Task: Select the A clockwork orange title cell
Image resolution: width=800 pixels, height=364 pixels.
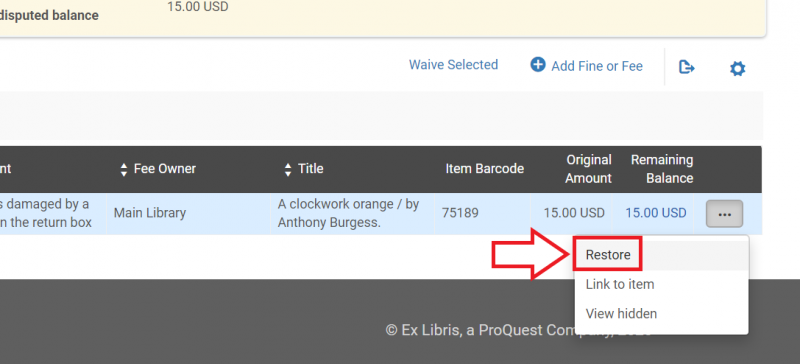Action: click(x=352, y=214)
